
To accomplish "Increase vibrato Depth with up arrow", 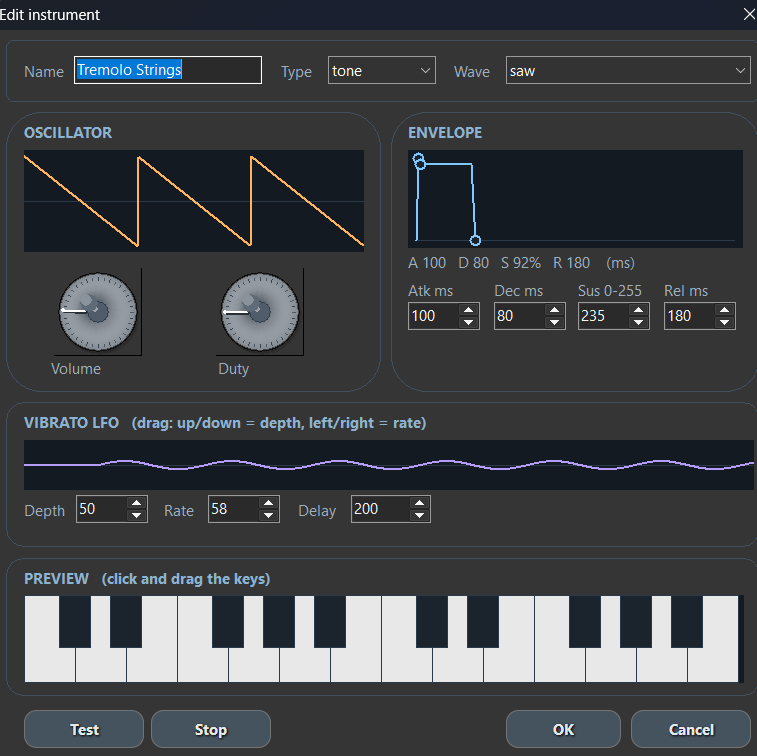I will 137,503.
